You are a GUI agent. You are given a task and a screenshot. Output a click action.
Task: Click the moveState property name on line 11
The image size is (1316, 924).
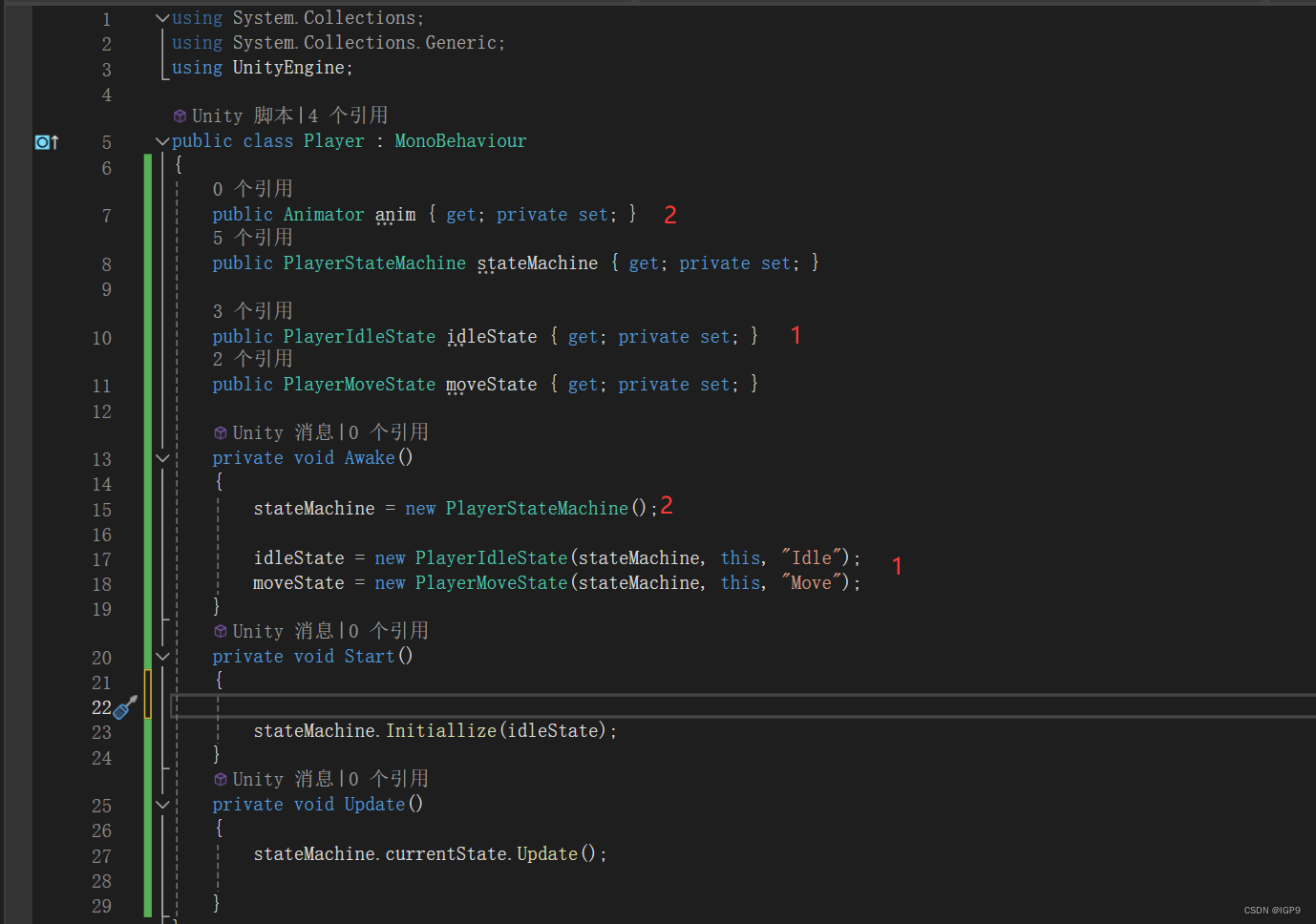pyautogui.click(x=492, y=385)
